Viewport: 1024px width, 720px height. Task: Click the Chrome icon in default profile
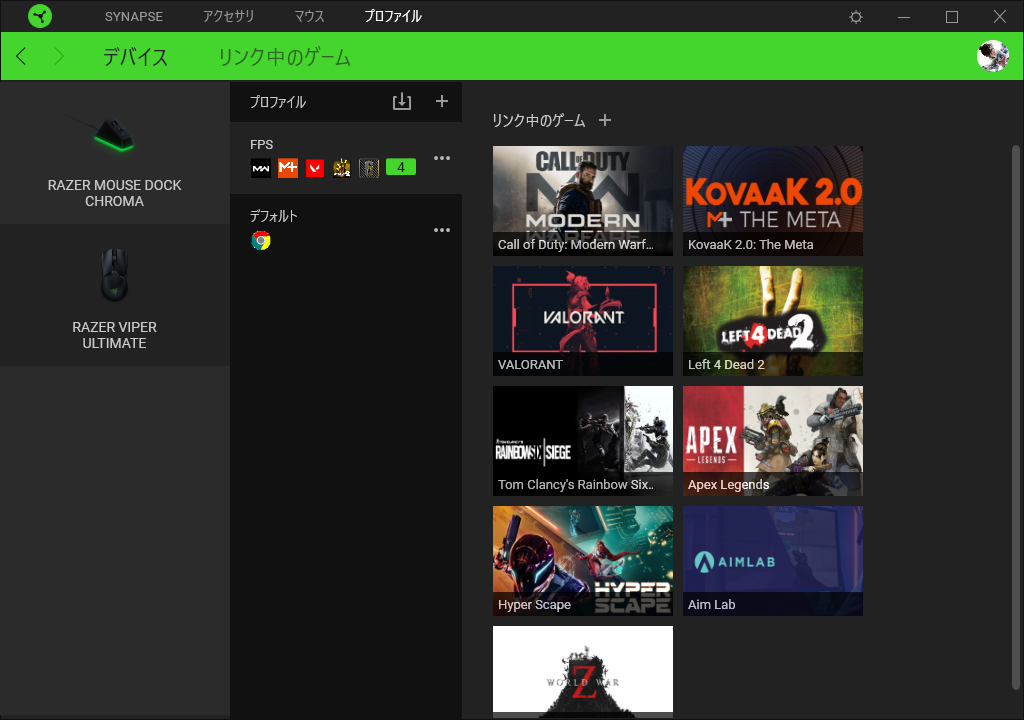(261, 240)
